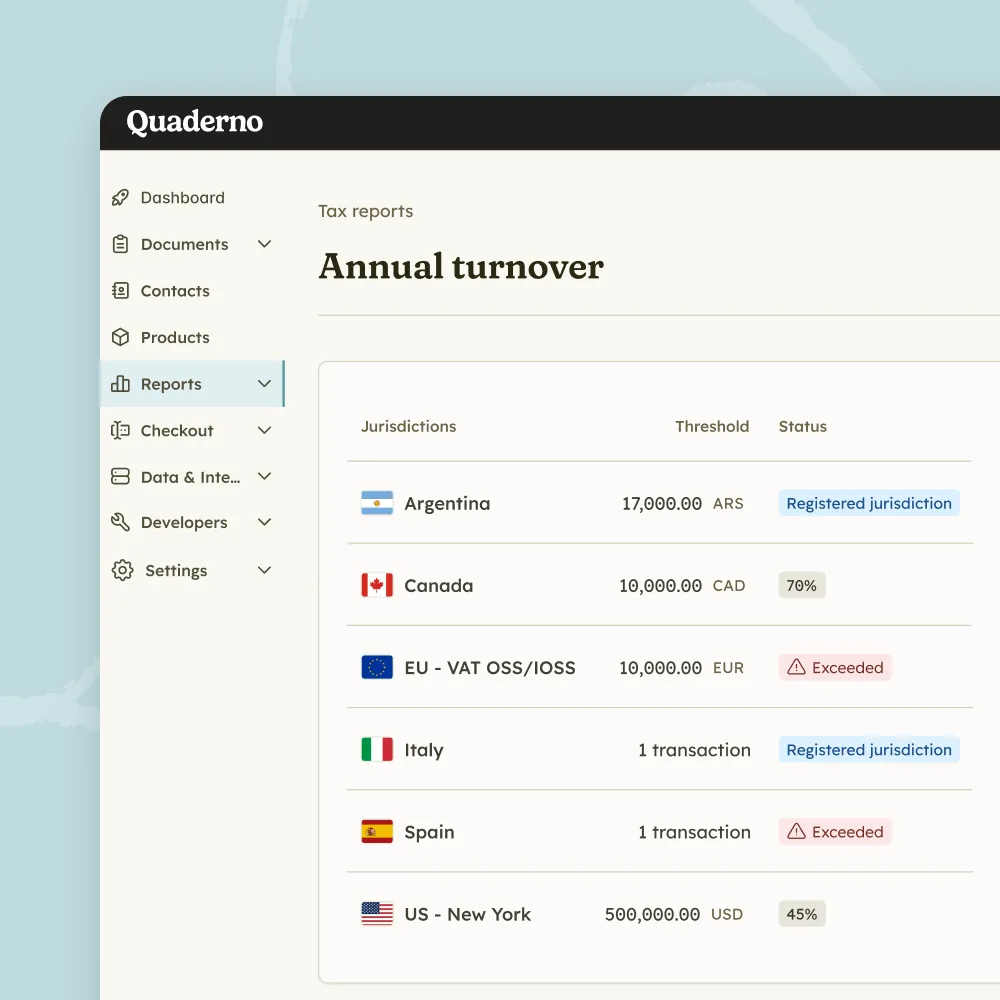Click the Registered jurisdiction badge for Argentina

pyautogui.click(x=868, y=503)
